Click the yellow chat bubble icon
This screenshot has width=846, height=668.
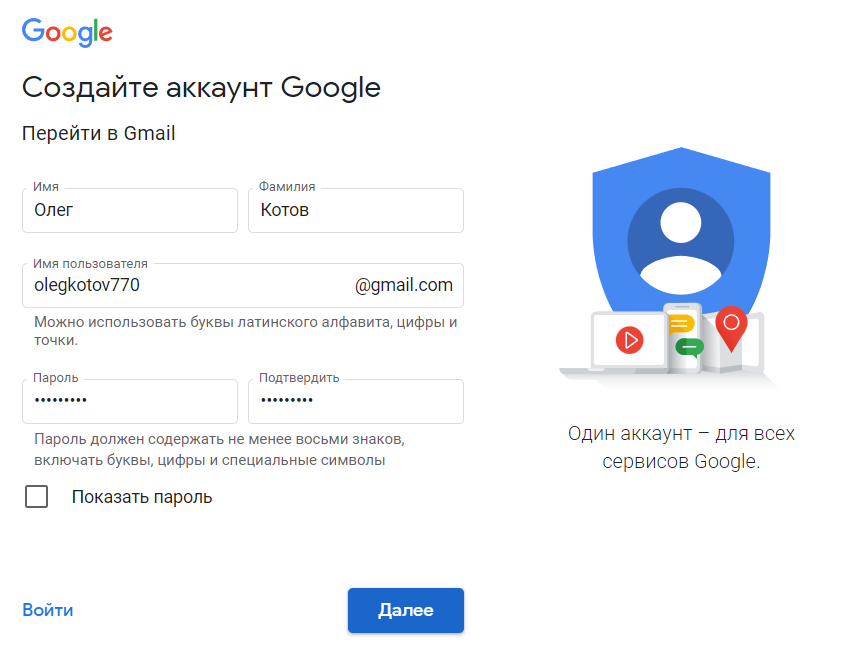[681, 324]
